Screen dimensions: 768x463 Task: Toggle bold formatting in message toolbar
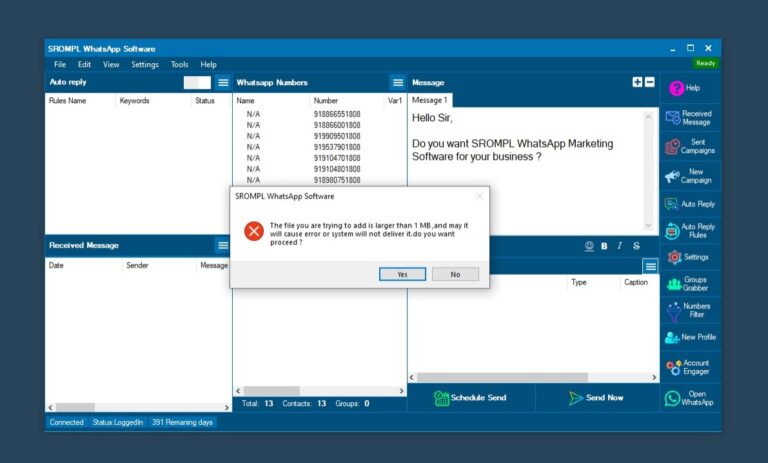604,246
